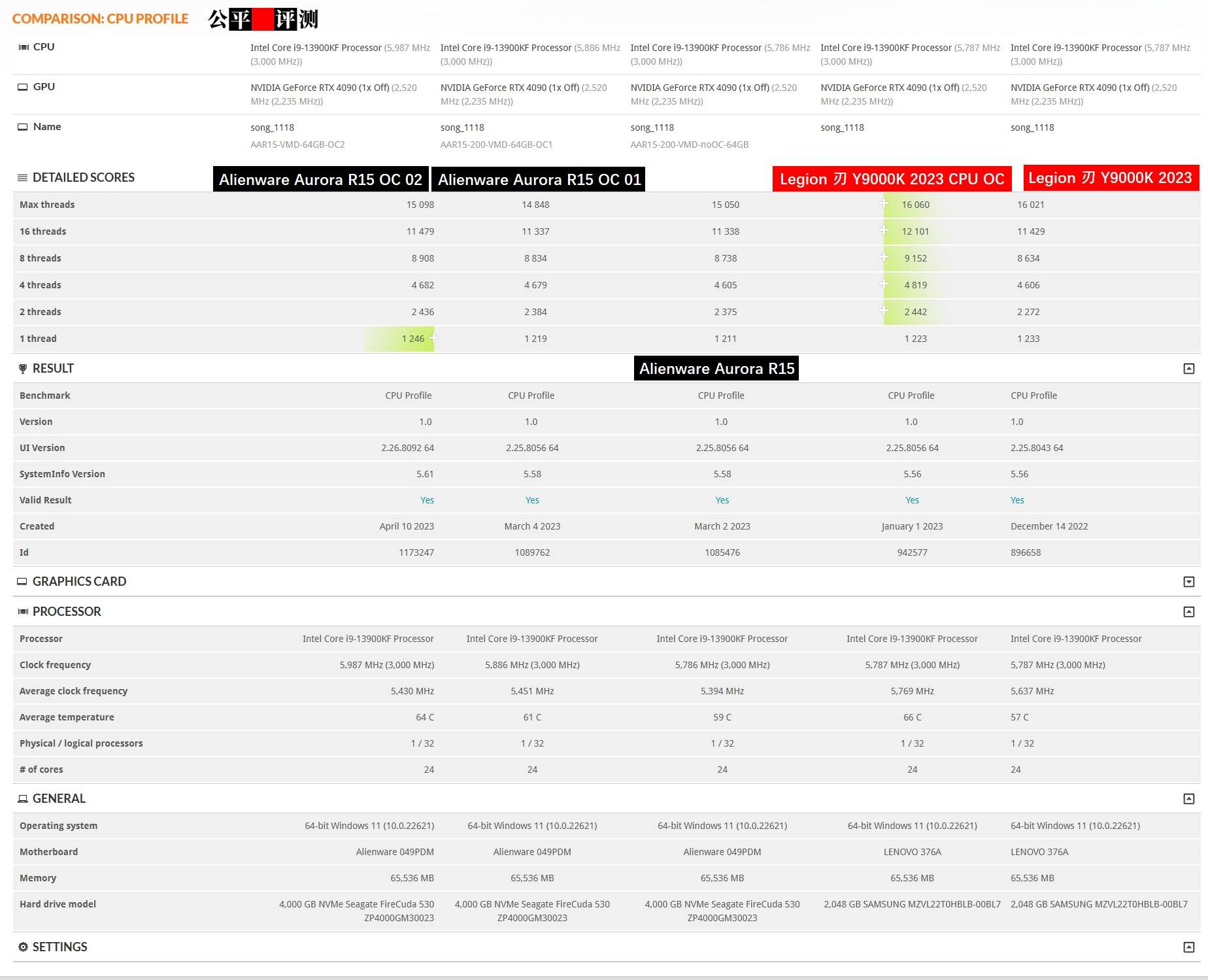Click the result Id 896658

(1026, 552)
